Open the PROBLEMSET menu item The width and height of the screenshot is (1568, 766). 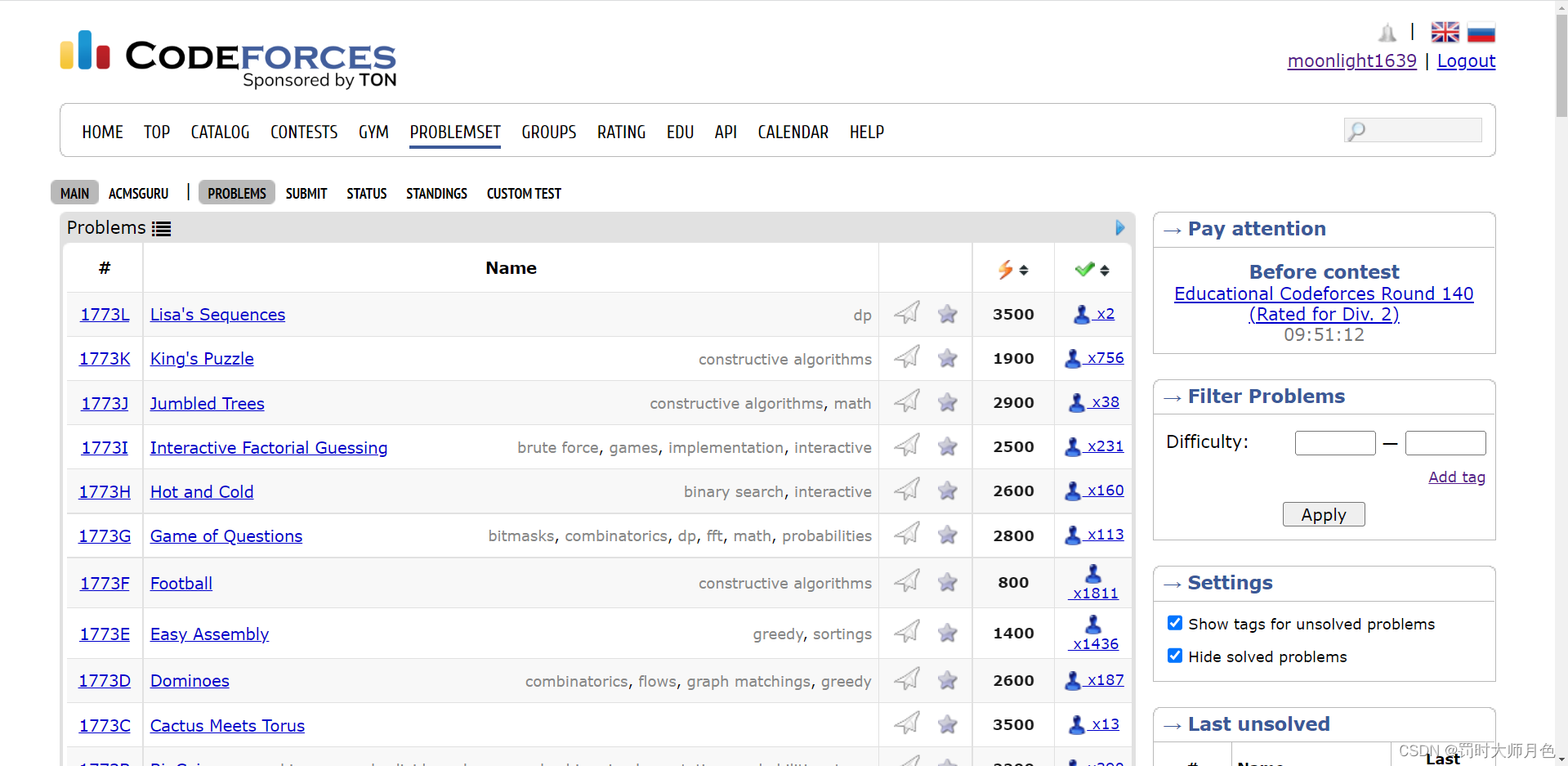coord(455,132)
